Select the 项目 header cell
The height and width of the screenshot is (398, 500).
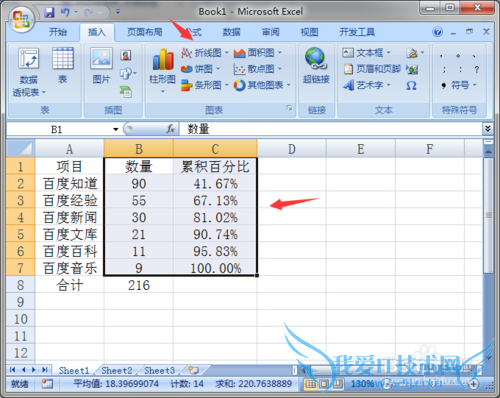pyautogui.click(x=70, y=166)
